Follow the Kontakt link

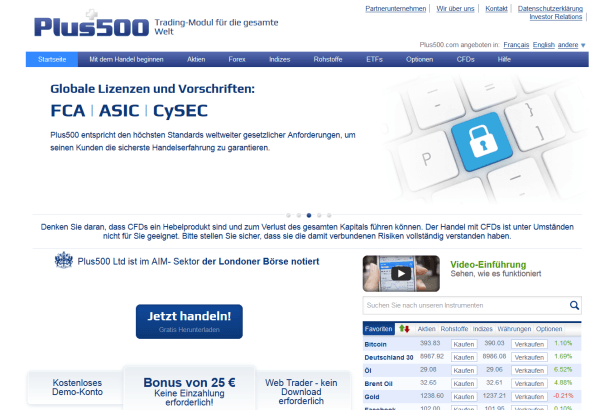coord(496,8)
